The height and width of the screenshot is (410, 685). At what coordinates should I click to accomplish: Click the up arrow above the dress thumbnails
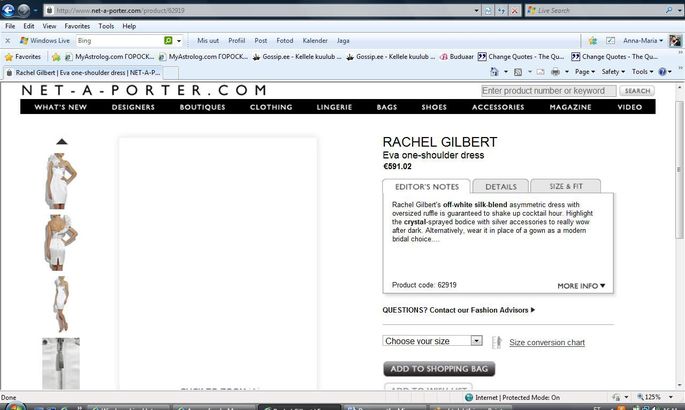pyautogui.click(x=62, y=141)
